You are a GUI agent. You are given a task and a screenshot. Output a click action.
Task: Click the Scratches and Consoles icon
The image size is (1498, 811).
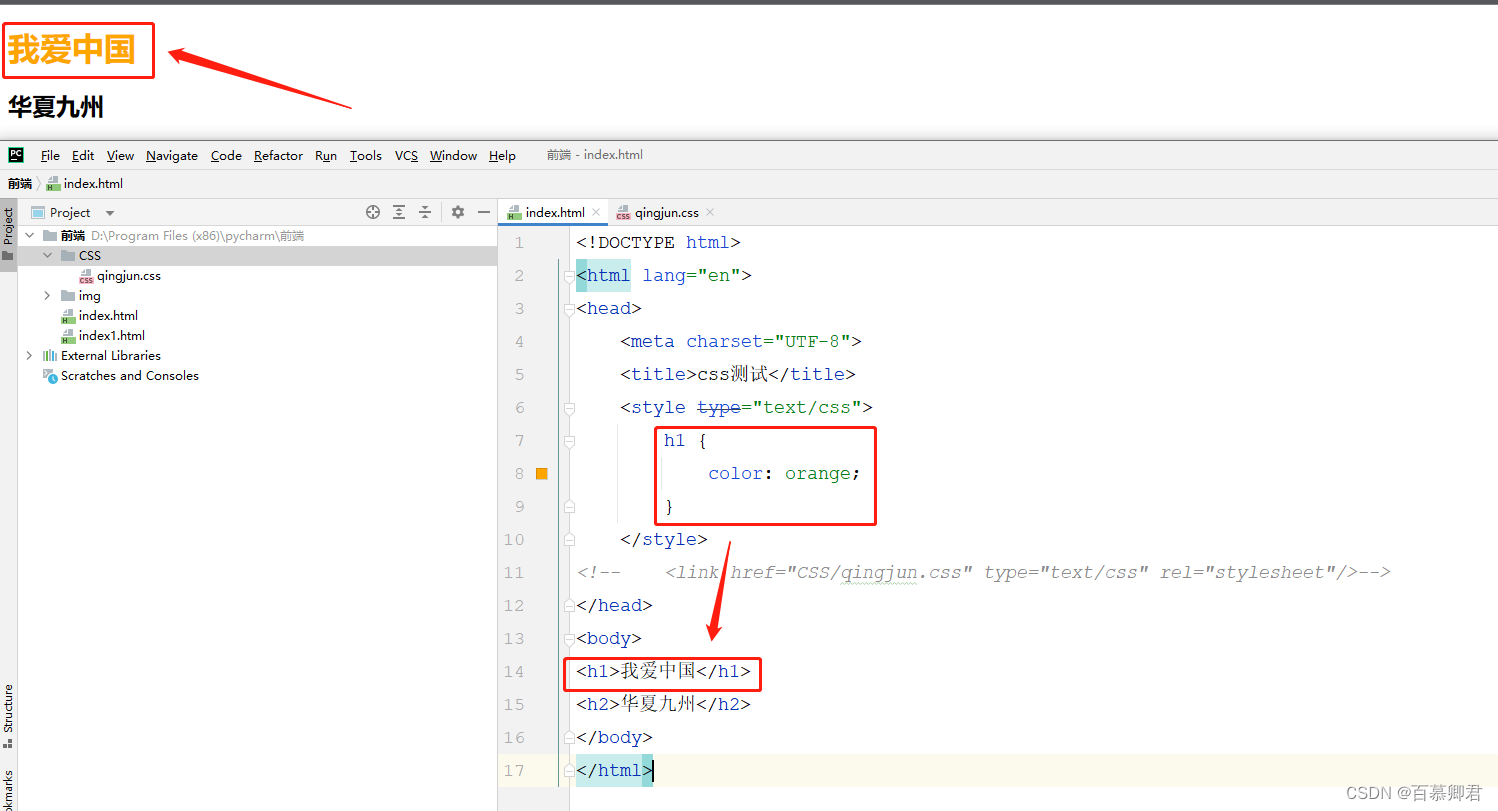tap(50, 376)
